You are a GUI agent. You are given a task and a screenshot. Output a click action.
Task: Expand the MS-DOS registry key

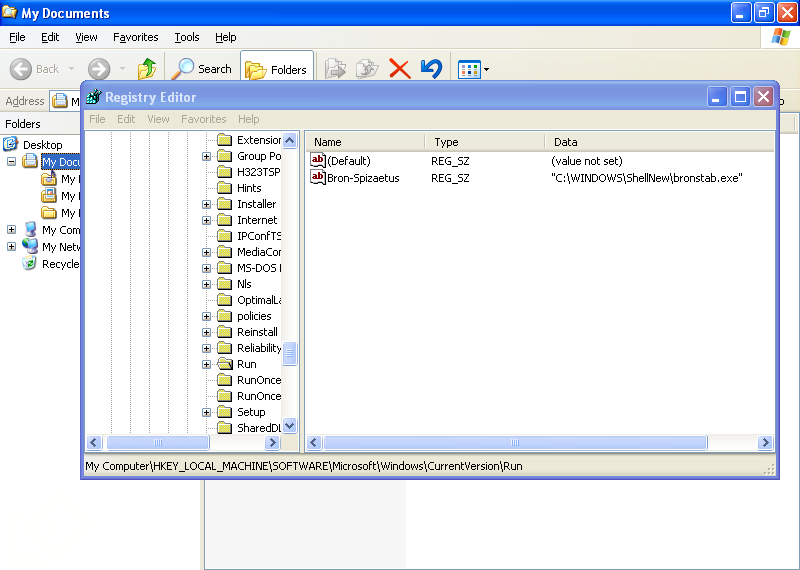[206, 268]
